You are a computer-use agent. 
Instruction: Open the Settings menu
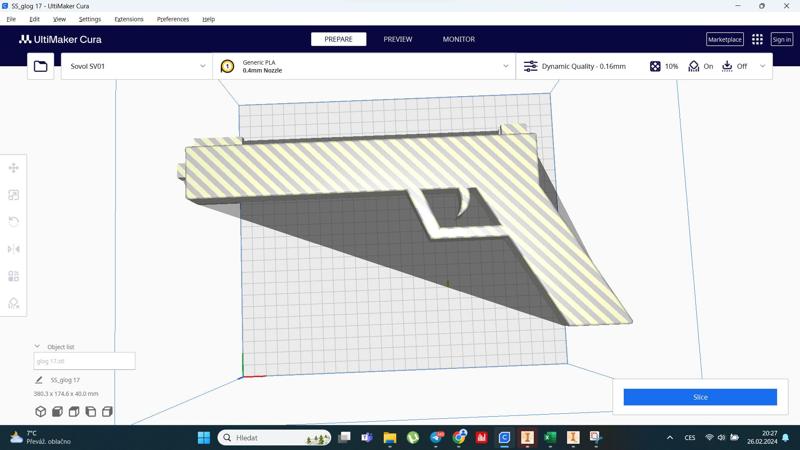90,19
